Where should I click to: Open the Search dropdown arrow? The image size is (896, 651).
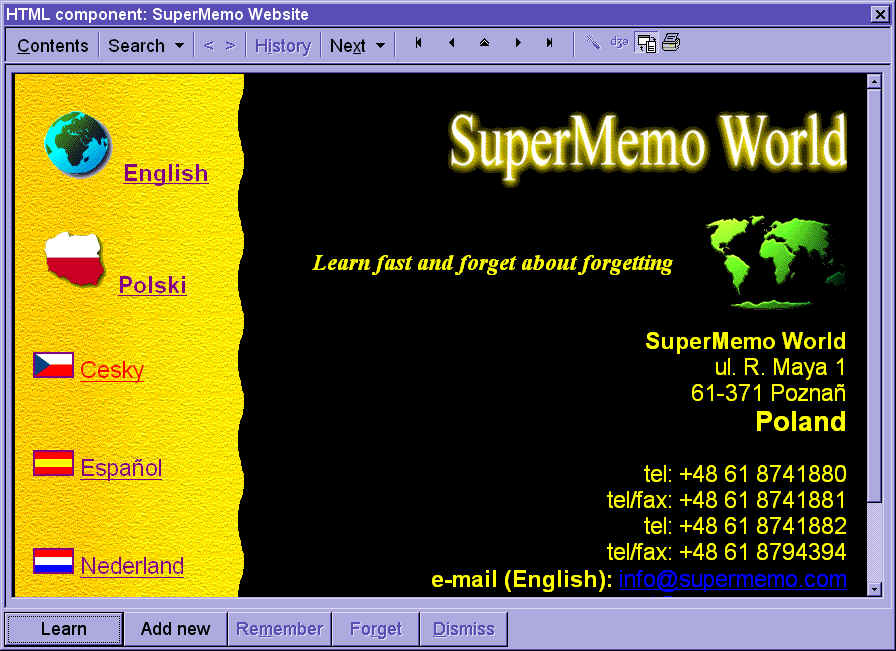coord(179,45)
